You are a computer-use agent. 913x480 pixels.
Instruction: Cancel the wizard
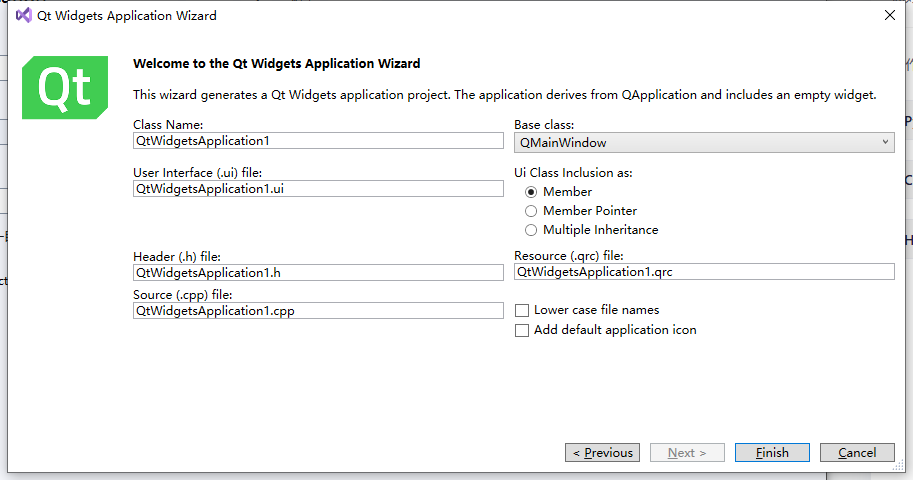857,453
